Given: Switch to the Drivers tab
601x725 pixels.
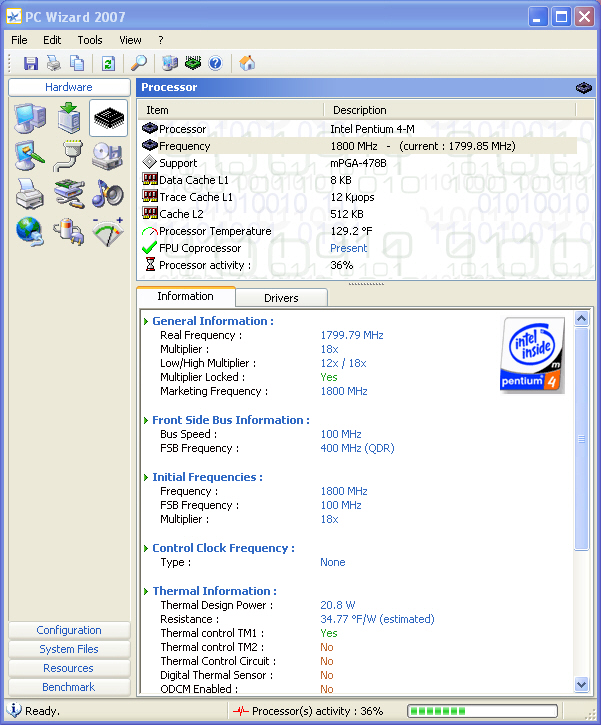Looking at the screenshot, I should pos(281,298).
